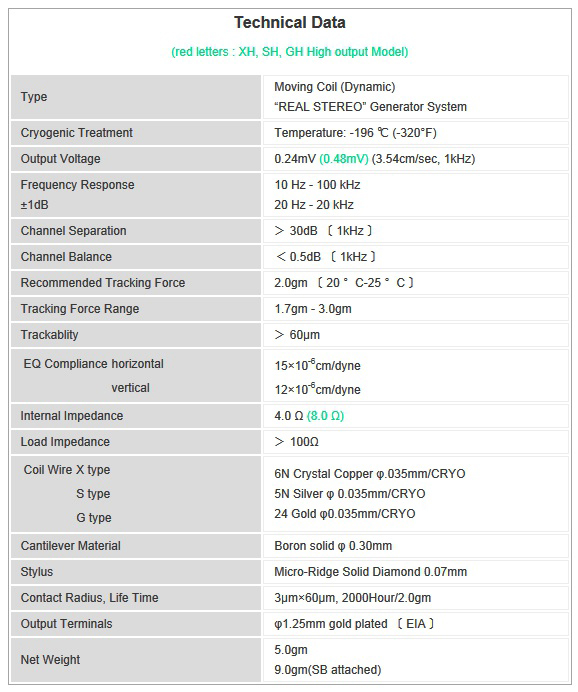Click the green 0.48mV output value

point(344,159)
